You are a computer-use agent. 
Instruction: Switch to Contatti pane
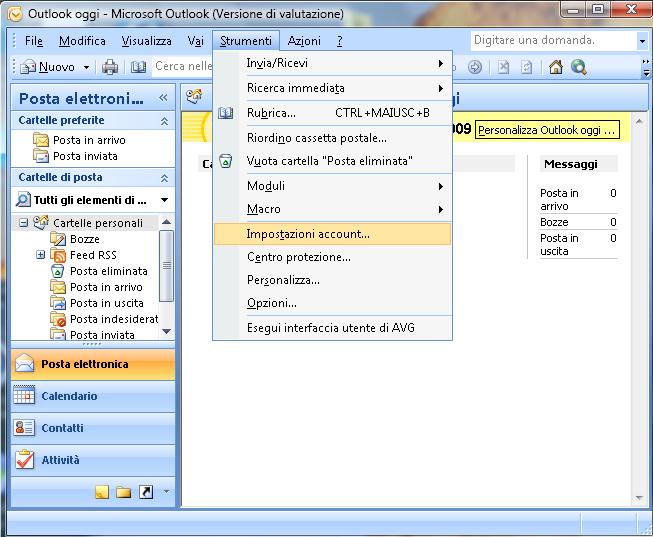93,428
